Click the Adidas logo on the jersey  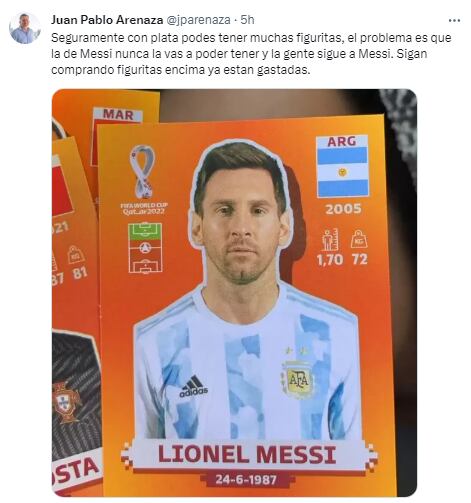point(193,387)
